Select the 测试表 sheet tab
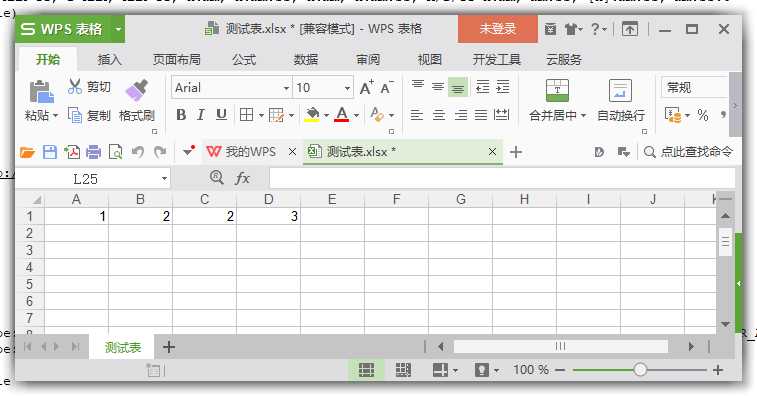 123,347
